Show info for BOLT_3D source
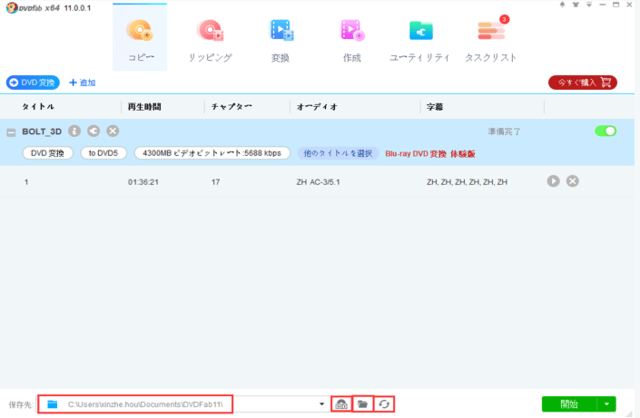 pyautogui.click(x=75, y=130)
